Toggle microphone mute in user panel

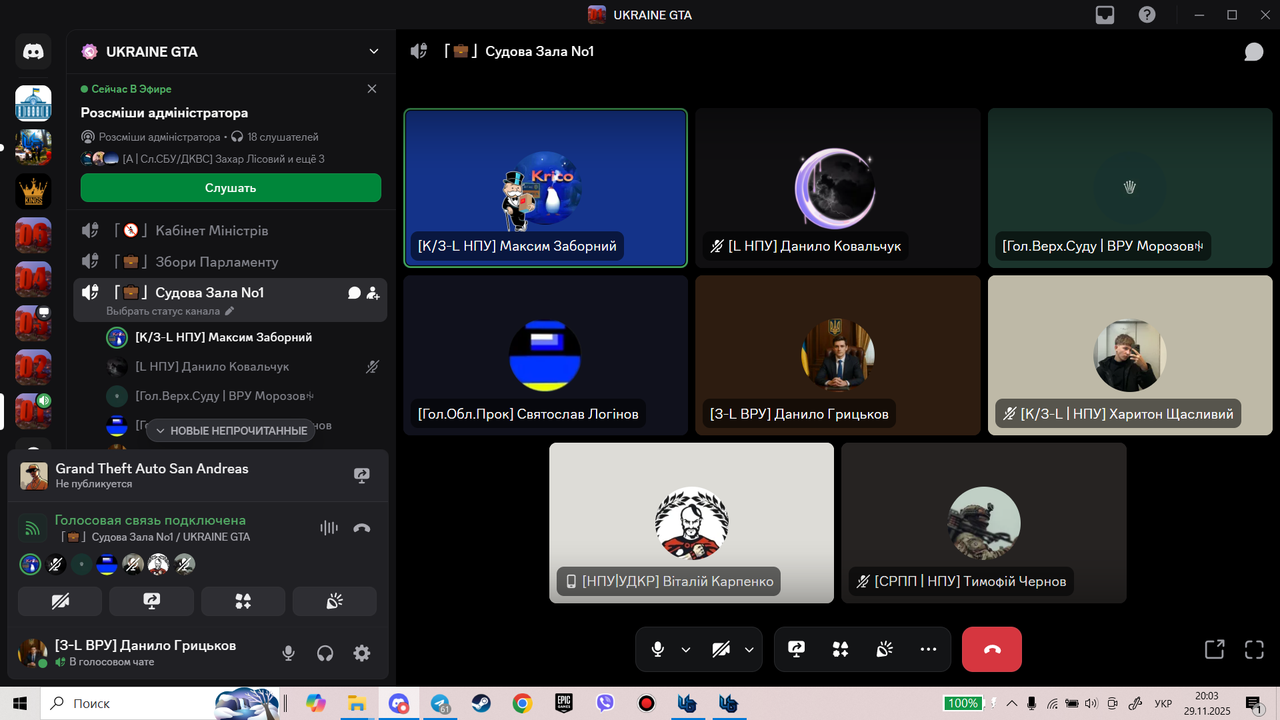tap(288, 653)
